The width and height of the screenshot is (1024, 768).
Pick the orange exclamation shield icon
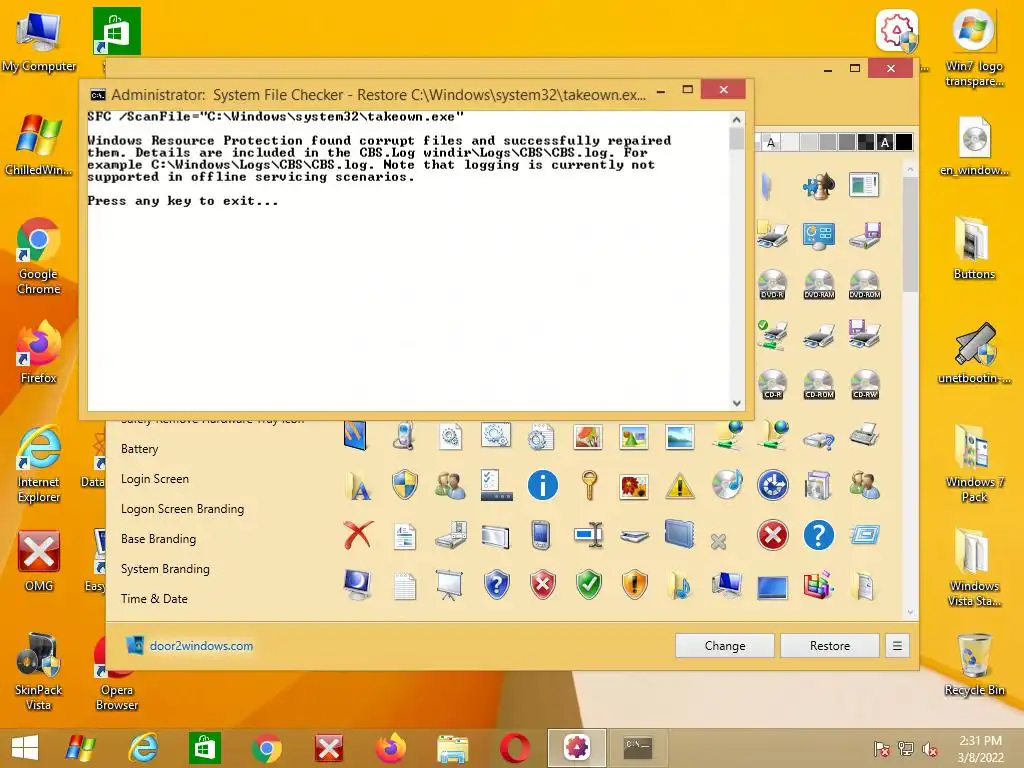pyautogui.click(x=634, y=584)
